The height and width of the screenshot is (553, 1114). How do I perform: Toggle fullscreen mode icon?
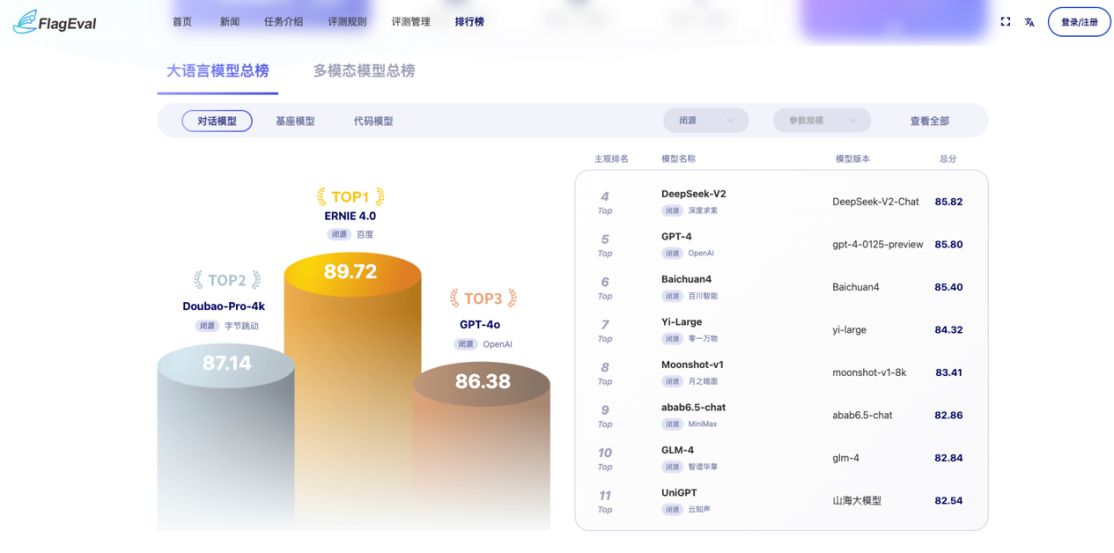click(1005, 22)
